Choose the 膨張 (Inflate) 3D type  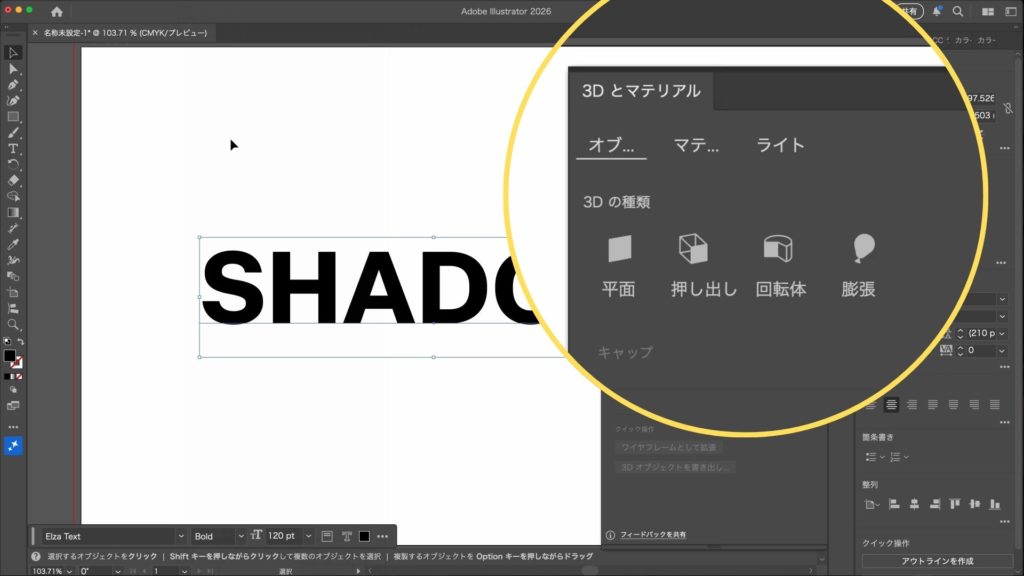coord(859,266)
